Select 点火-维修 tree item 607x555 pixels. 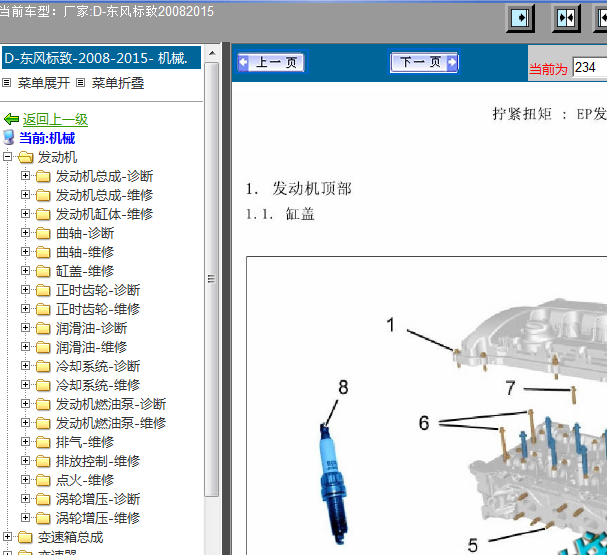tap(85, 480)
